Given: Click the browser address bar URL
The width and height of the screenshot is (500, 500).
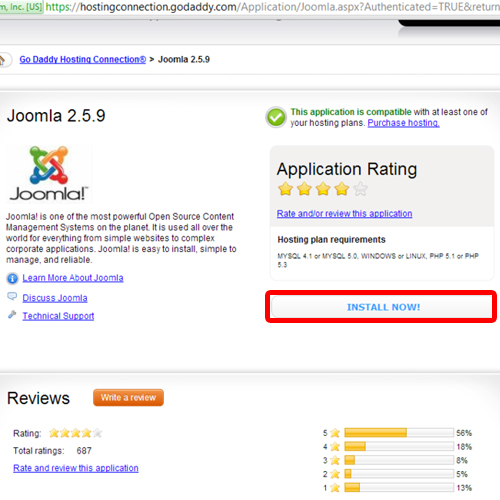Looking at the screenshot, I should click(273, 7).
